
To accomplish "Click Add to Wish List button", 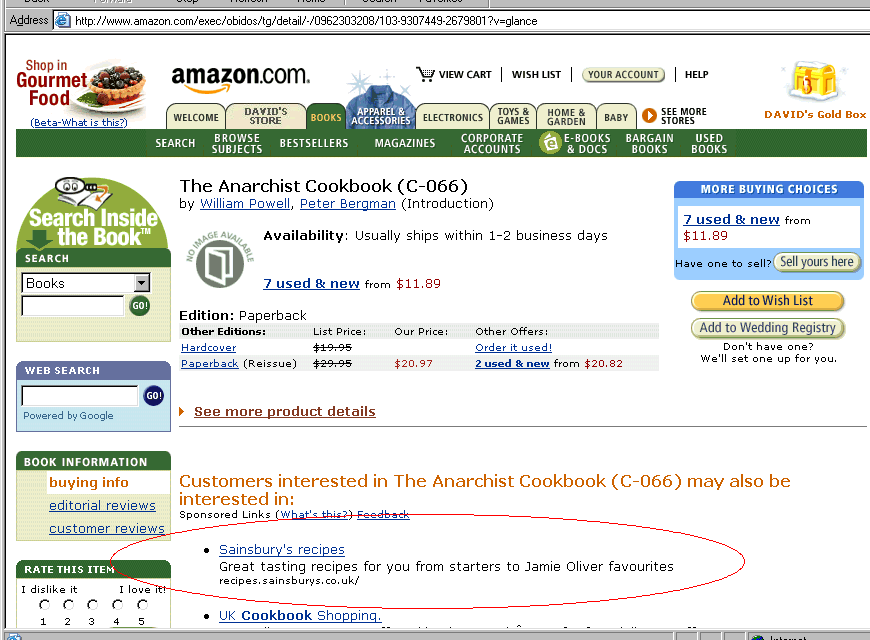I will pos(767,301).
